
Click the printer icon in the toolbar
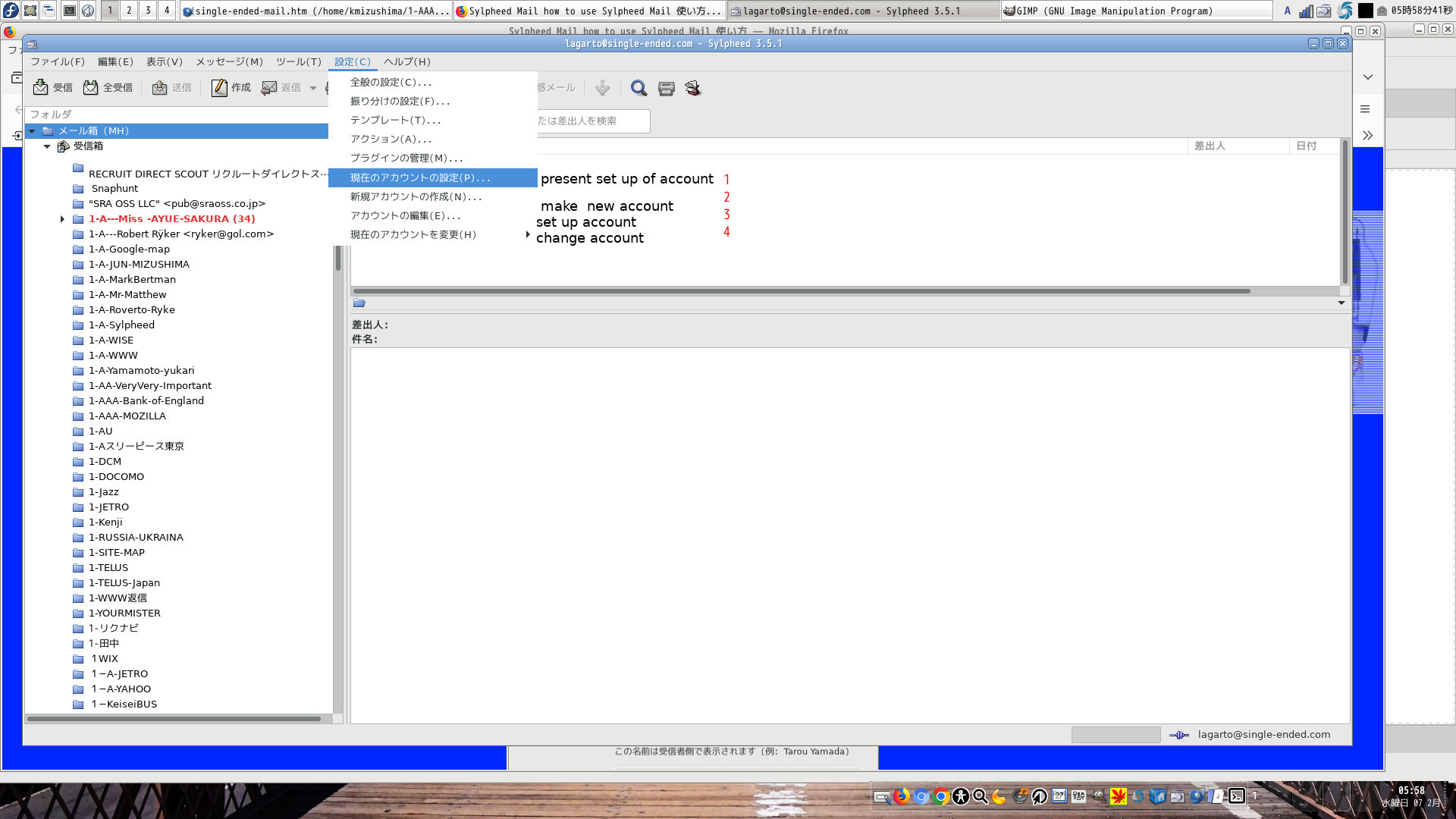click(666, 88)
